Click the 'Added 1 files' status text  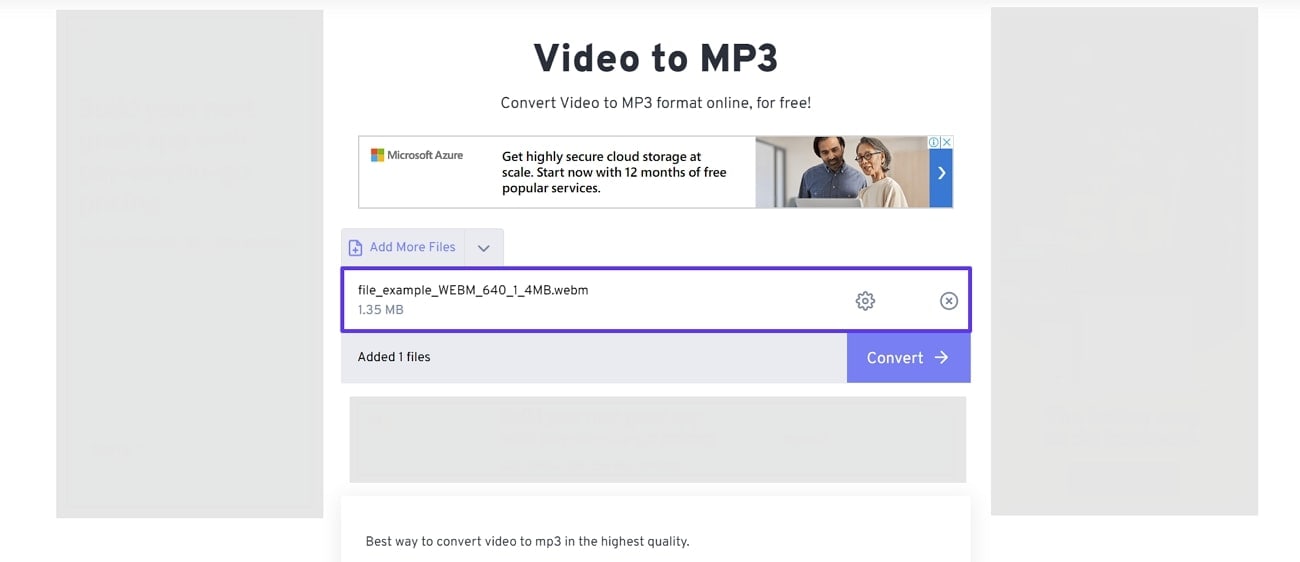tap(394, 357)
